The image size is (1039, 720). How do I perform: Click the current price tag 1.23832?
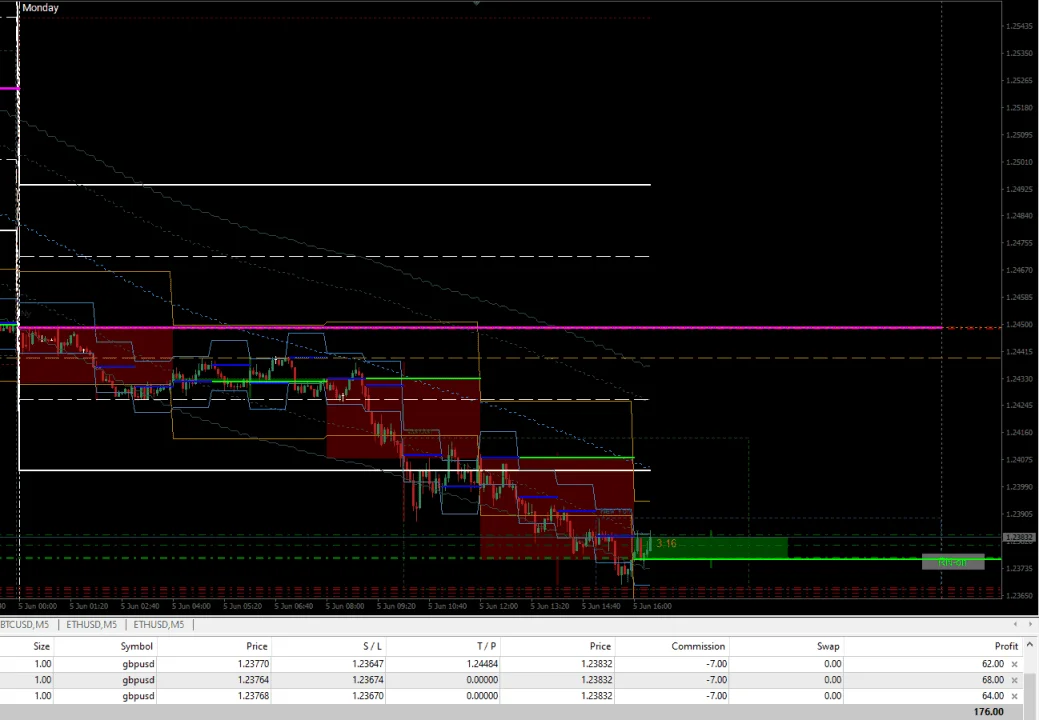tap(1019, 537)
